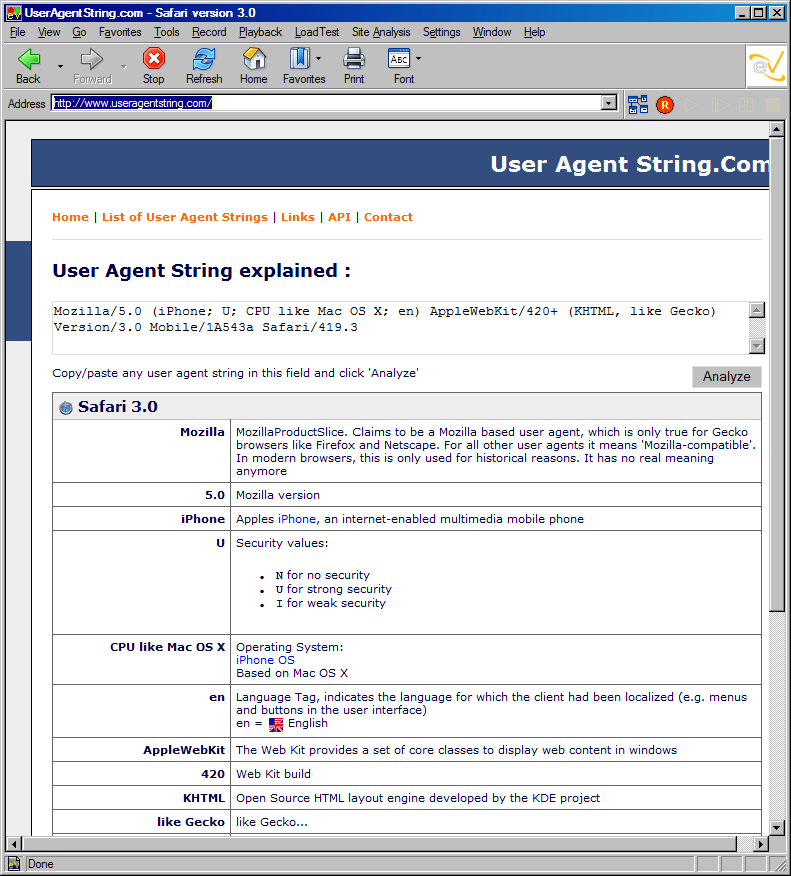Open the API link

(x=339, y=217)
